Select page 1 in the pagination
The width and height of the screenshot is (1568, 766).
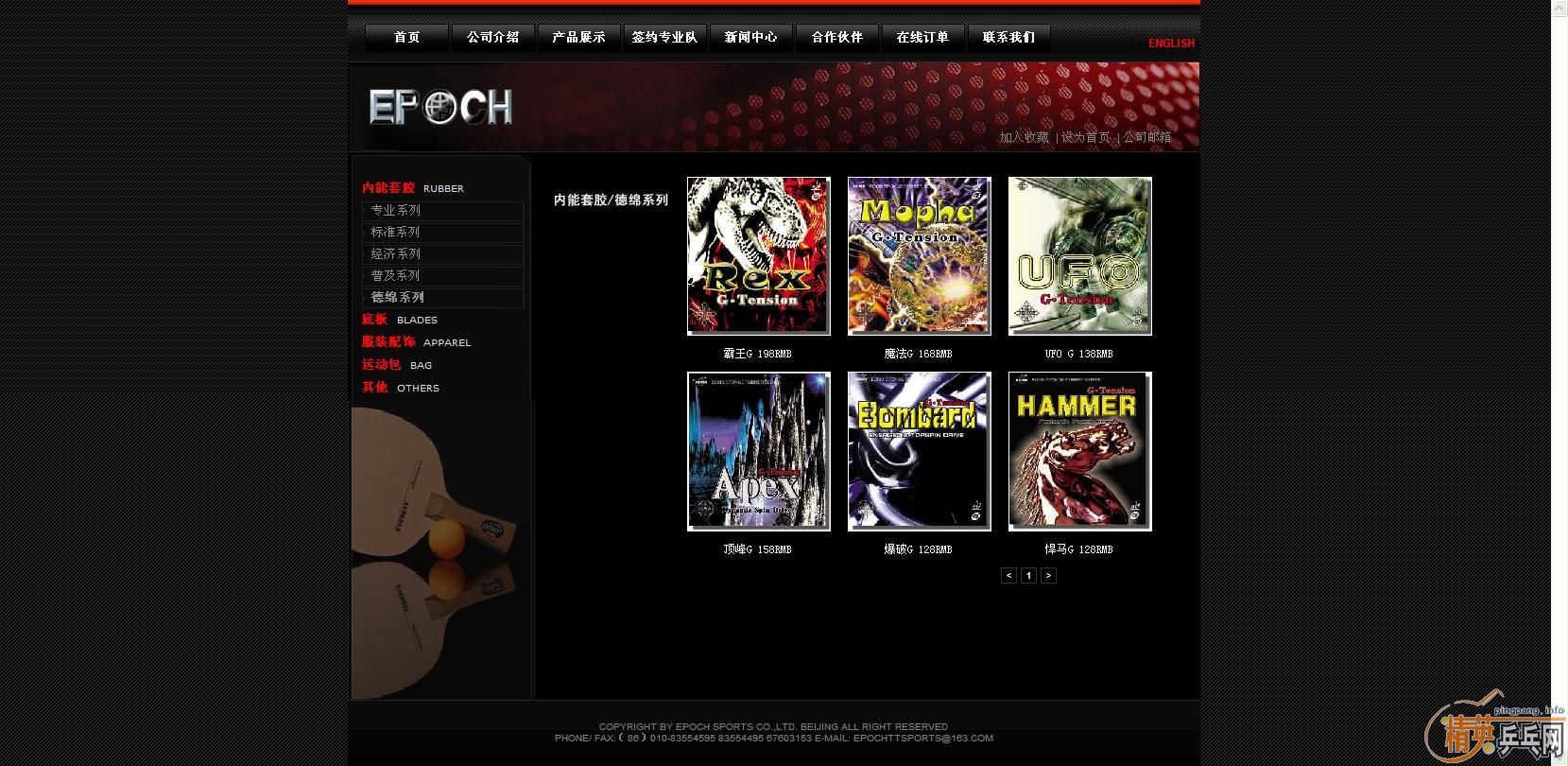1029,575
